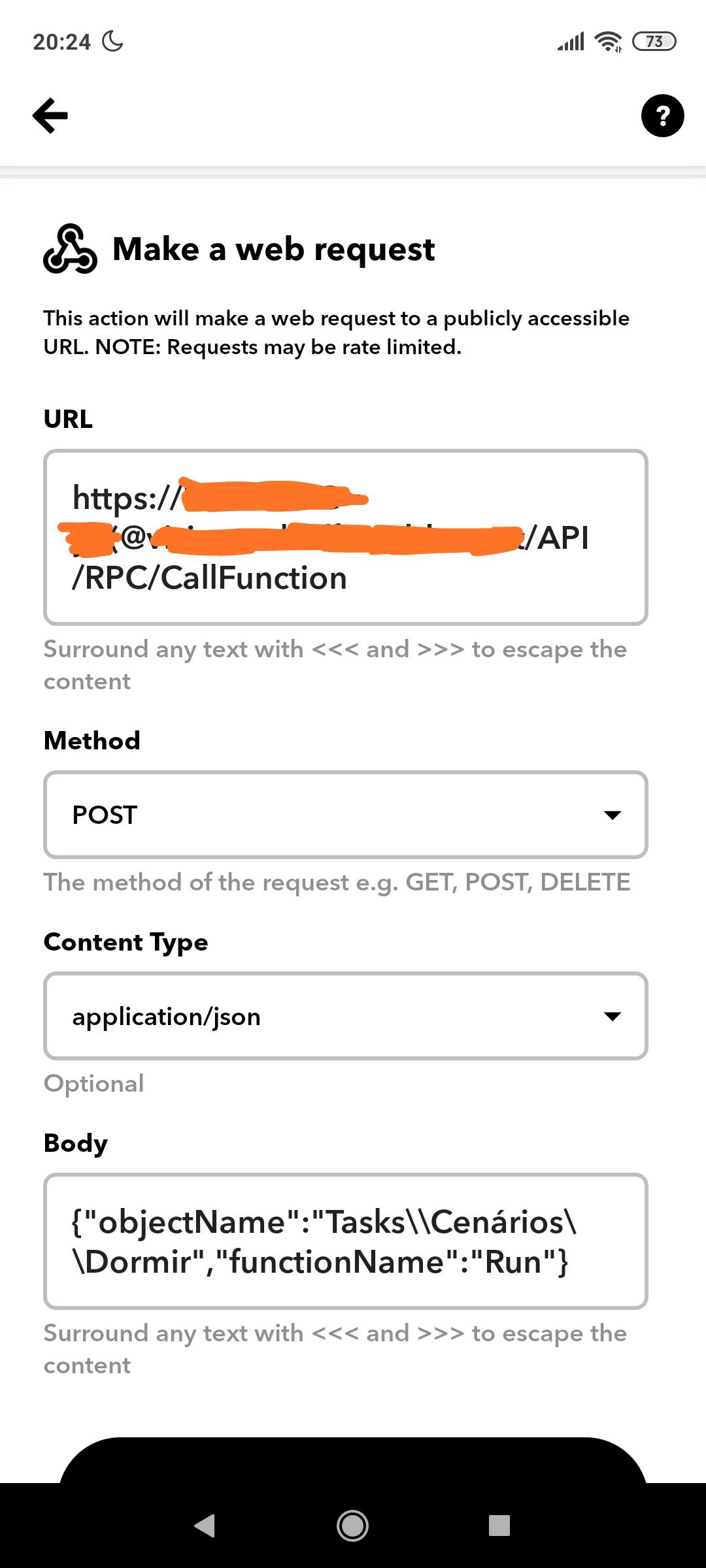Viewport: 706px width, 1568px height.
Task: Expand the Content Type application/json dropdown
Action: pos(345,1016)
